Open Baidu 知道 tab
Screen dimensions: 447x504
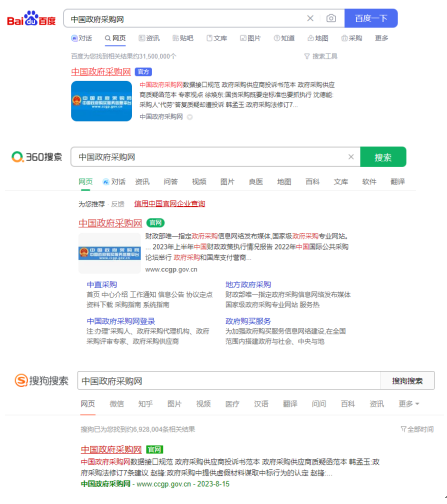click(x=284, y=38)
